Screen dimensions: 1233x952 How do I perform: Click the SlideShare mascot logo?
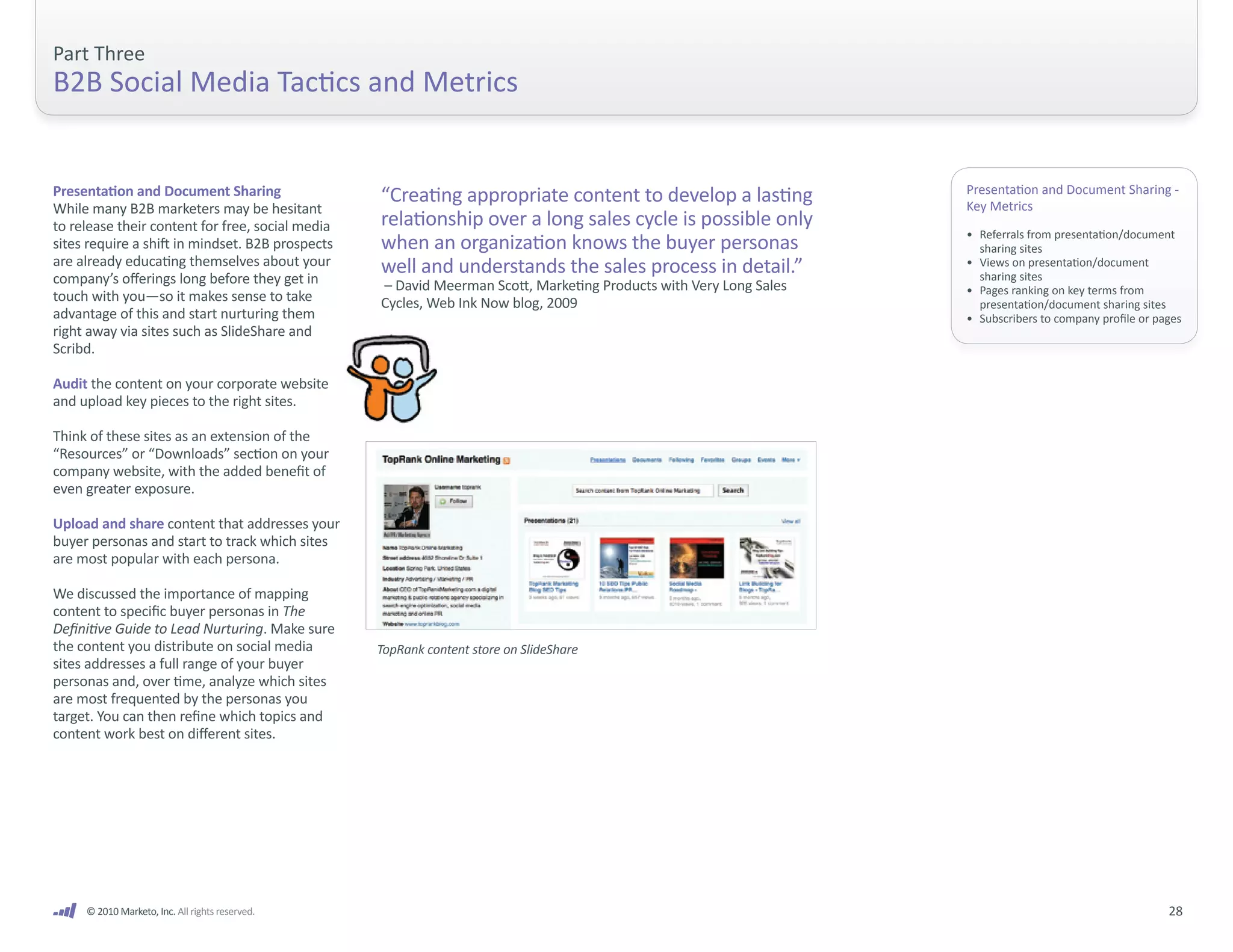(x=391, y=379)
